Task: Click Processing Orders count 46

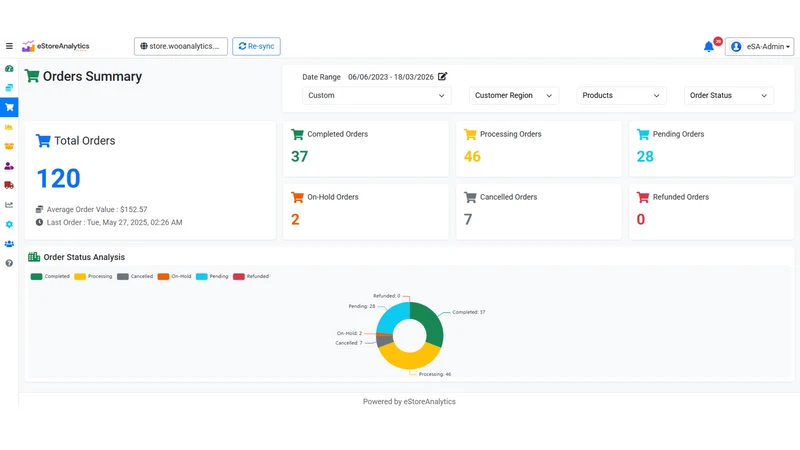Action: [x=472, y=157]
